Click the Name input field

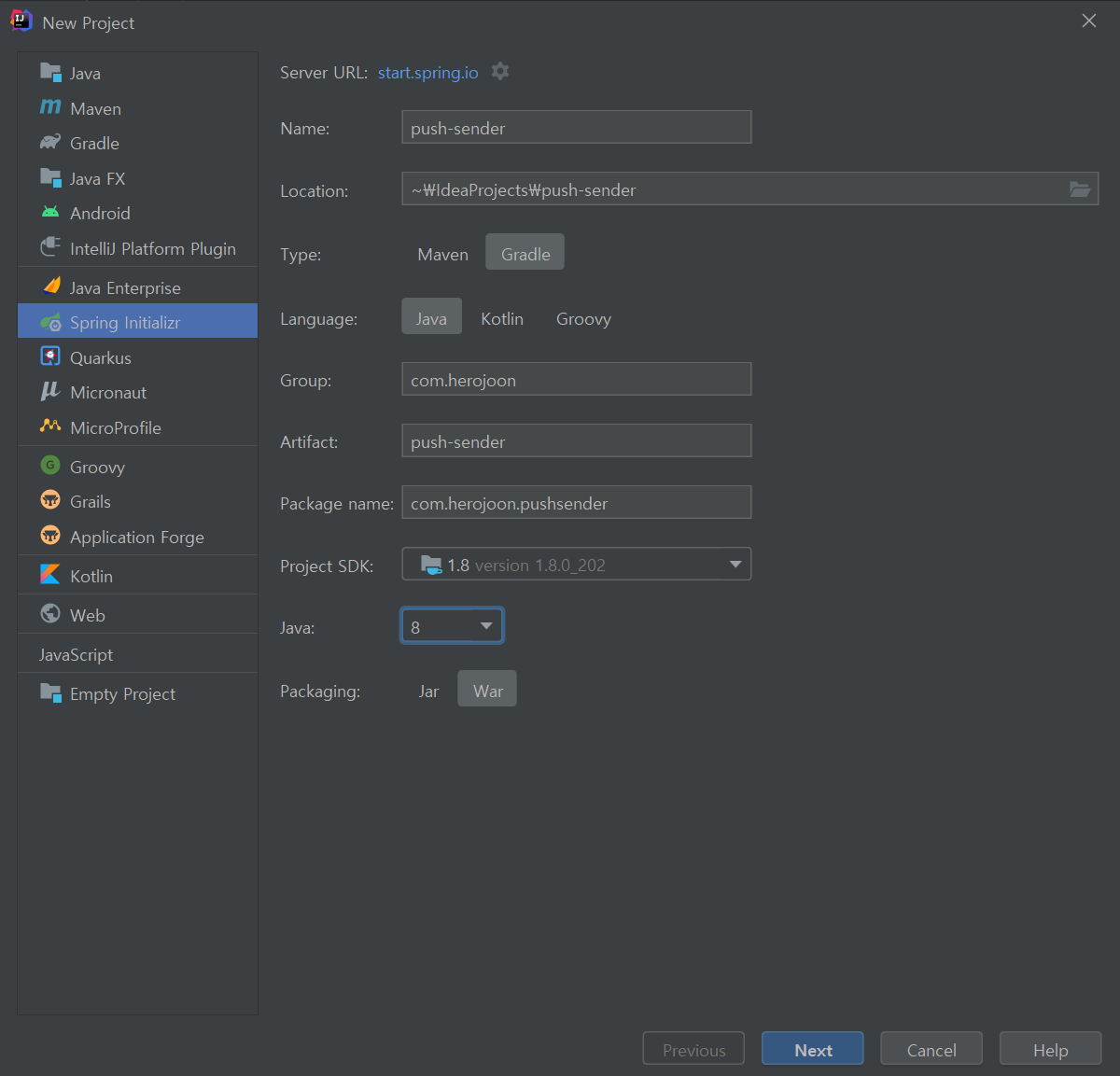(576, 127)
